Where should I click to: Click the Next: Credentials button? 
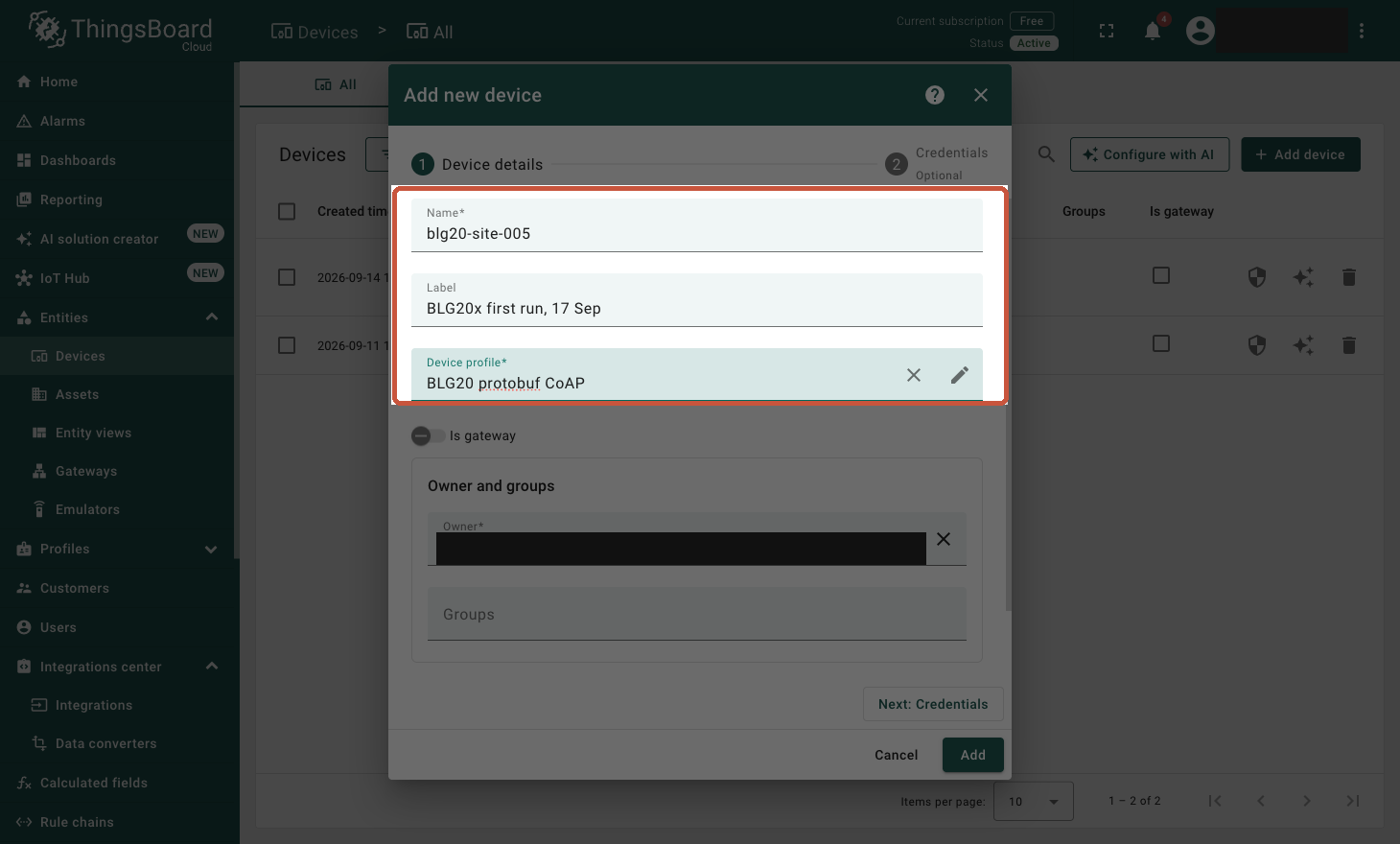click(x=933, y=704)
